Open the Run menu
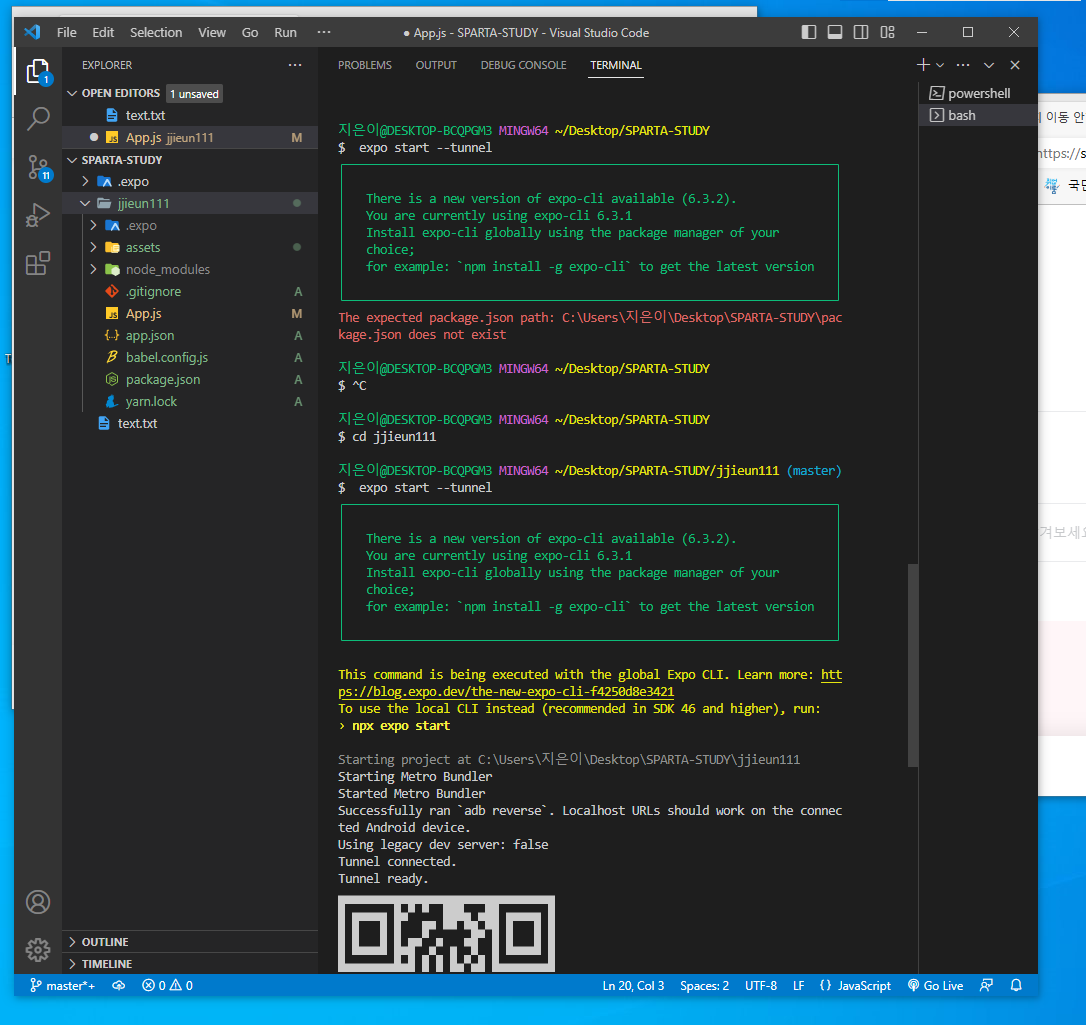 (x=285, y=33)
